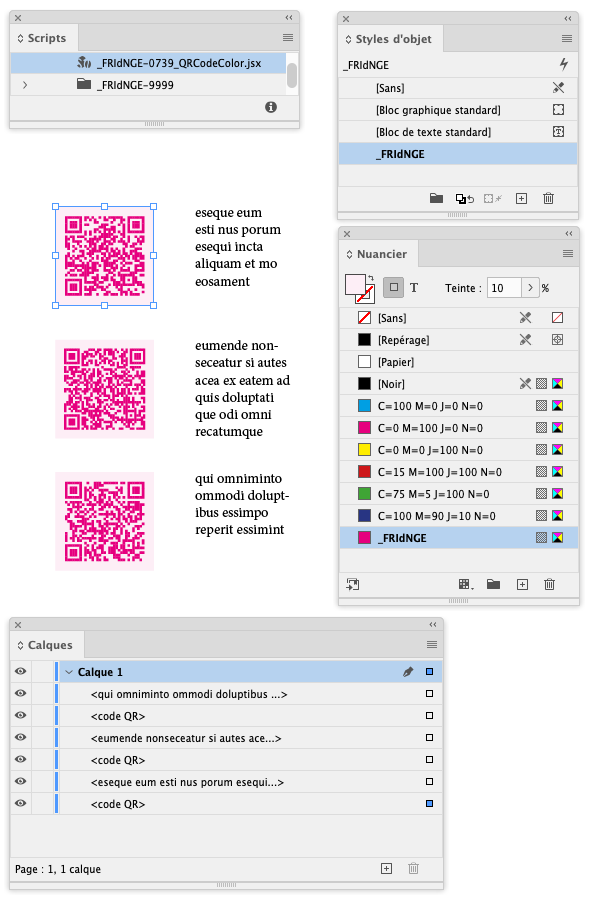Switch to the Styles d'objet tab
The height and width of the screenshot is (901, 590).
(x=390, y=39)
